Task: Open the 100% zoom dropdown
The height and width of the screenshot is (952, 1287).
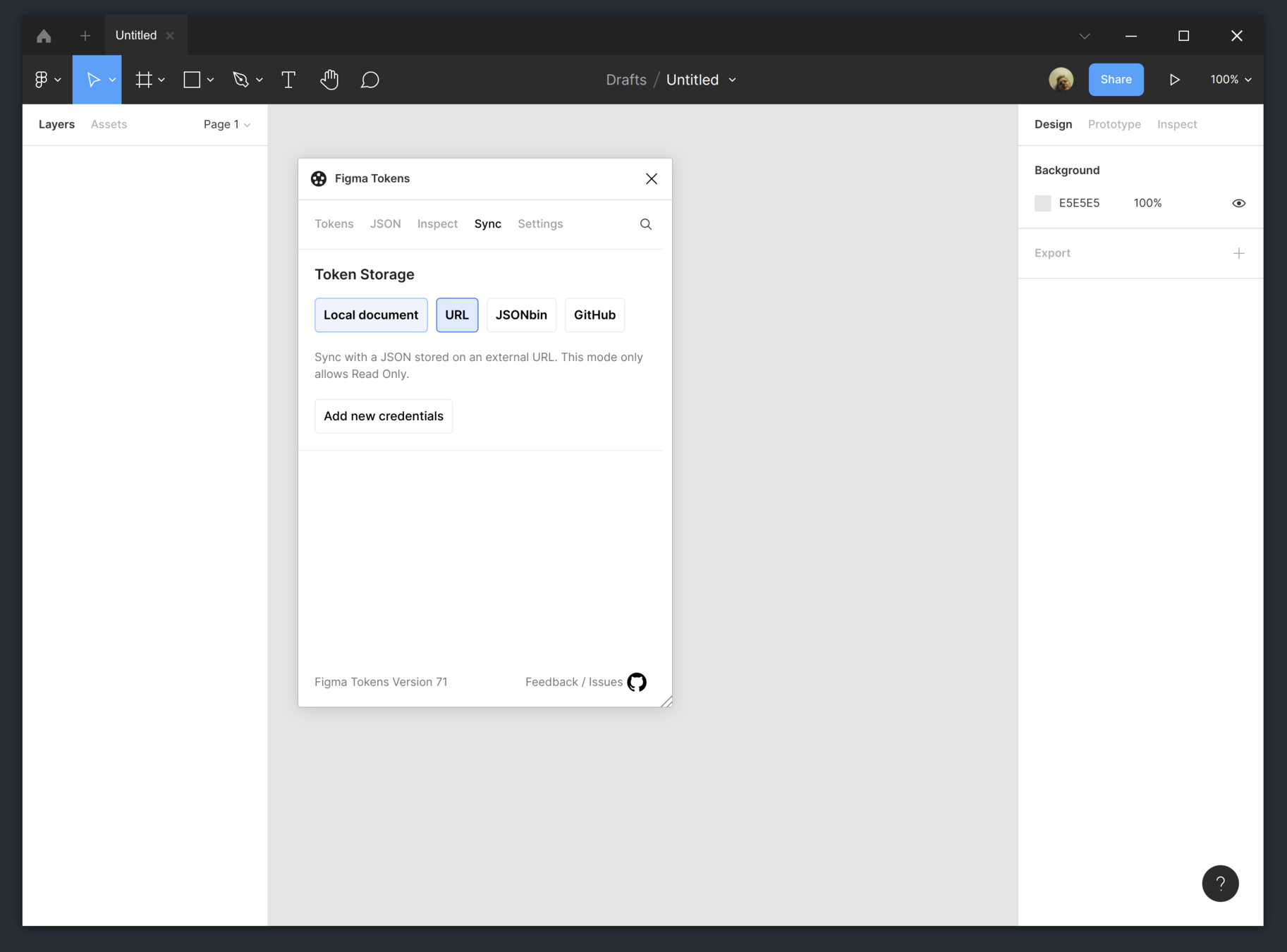Action: [x=1231, y=80]
